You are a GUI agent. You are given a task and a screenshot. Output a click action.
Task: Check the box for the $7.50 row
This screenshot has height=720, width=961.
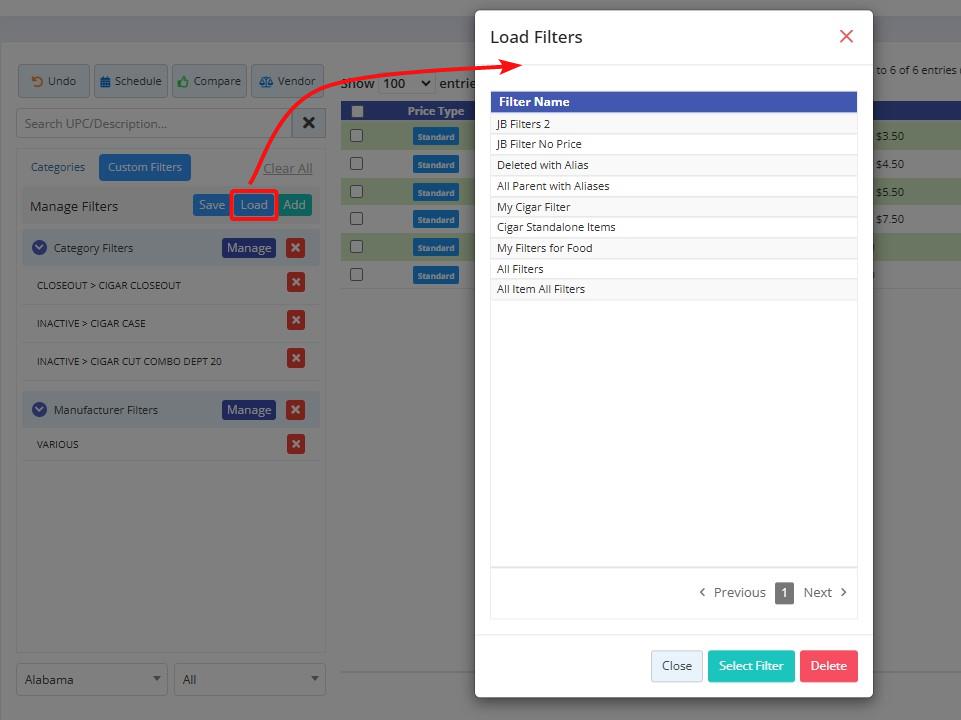356,219
